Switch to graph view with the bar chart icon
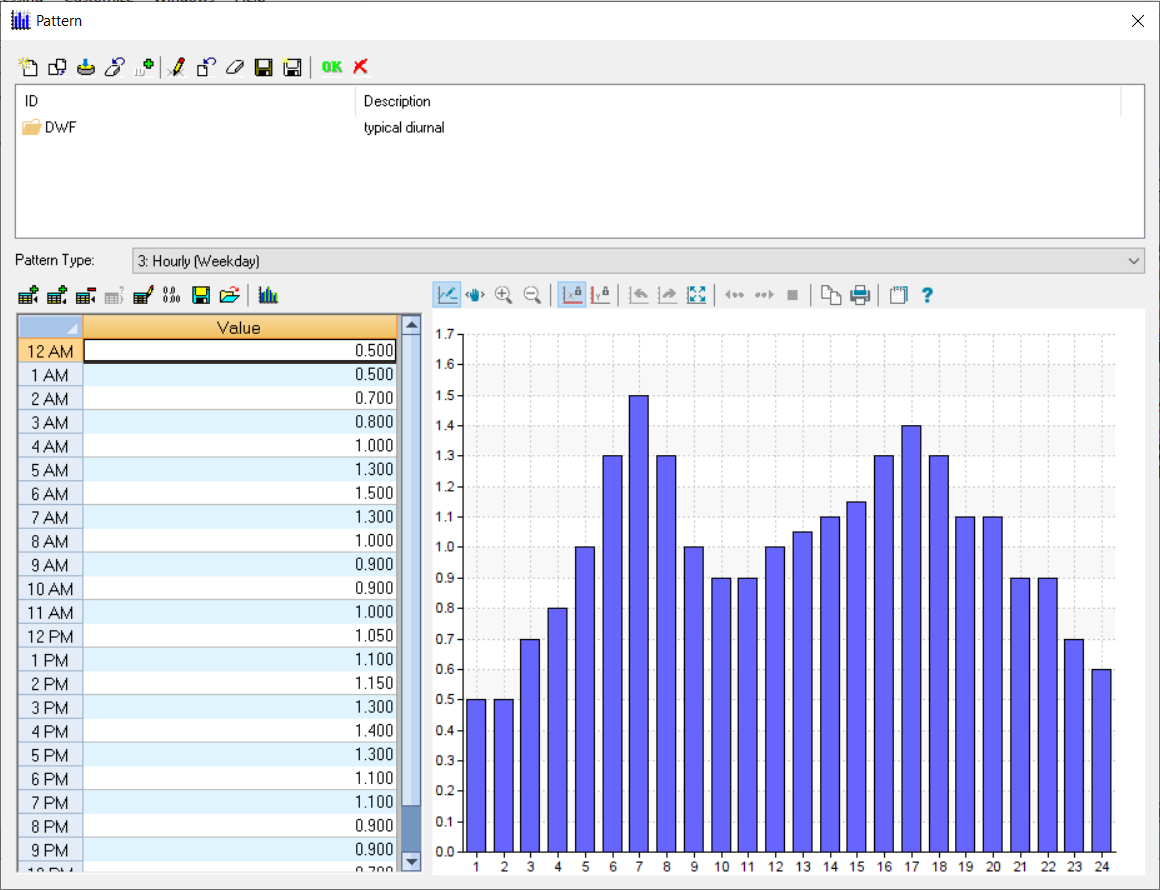 click(268, 295)
